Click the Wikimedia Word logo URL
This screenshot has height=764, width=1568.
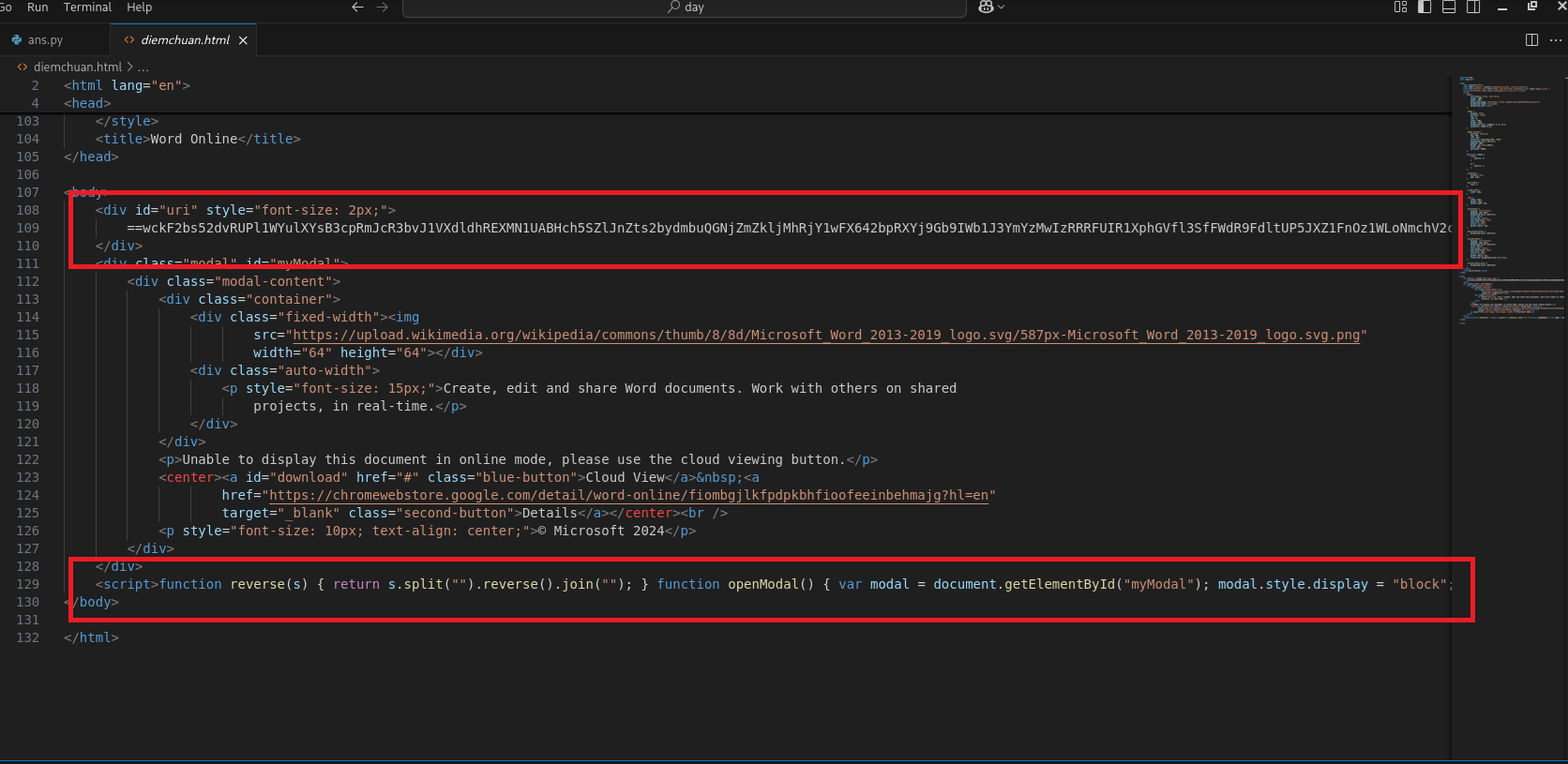pyautogui.click(x=827, y=336)
